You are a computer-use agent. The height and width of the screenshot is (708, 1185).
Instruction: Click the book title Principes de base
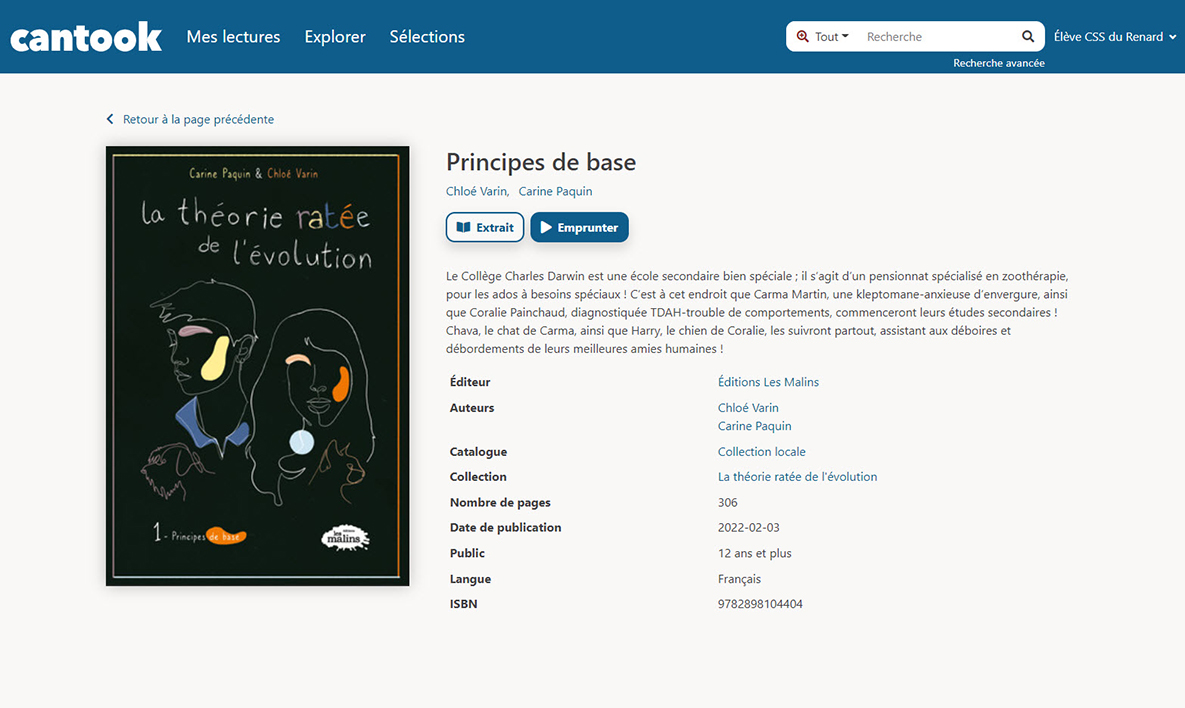[541, 162]
